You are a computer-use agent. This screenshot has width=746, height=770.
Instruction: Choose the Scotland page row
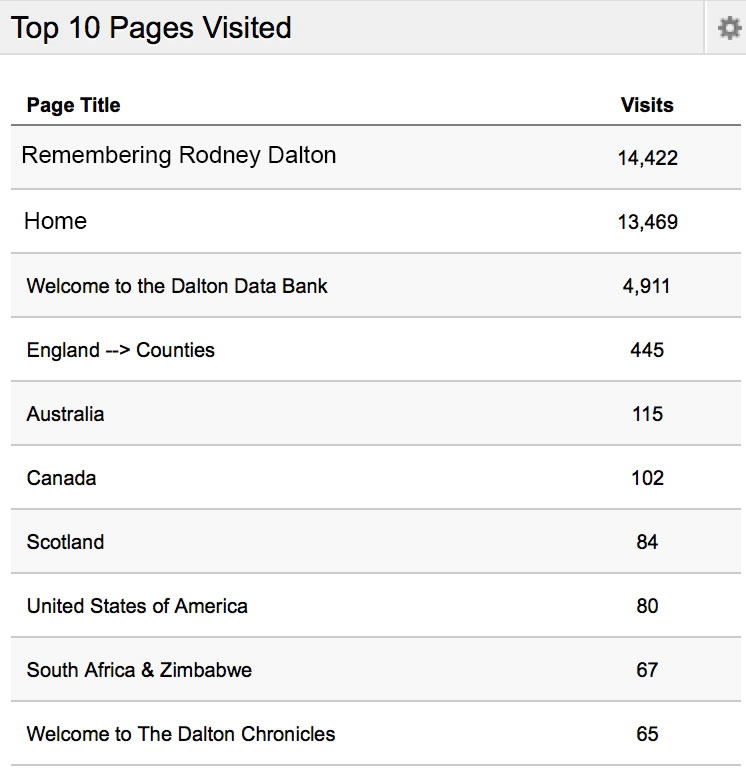click(x=65, y=542)
